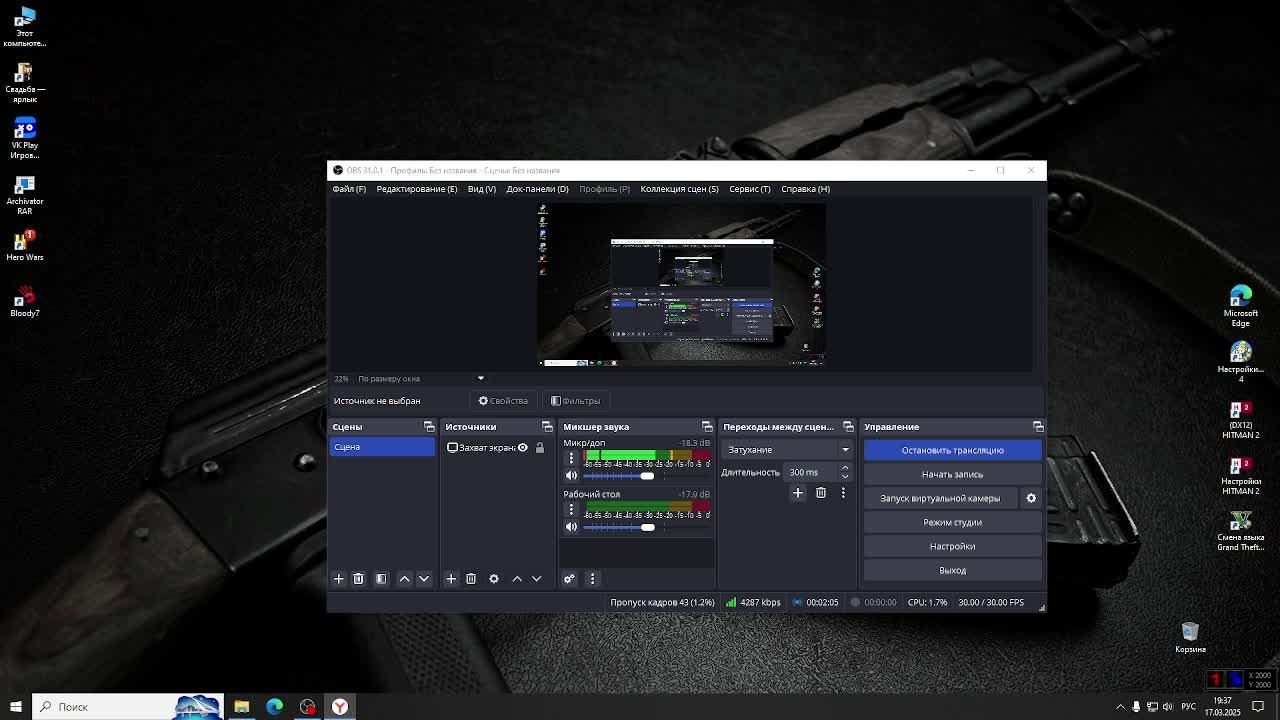Viewport: 1280px width, 720px height.
Task: Delete the transition with trash icon
Action: tap(821, 492)
